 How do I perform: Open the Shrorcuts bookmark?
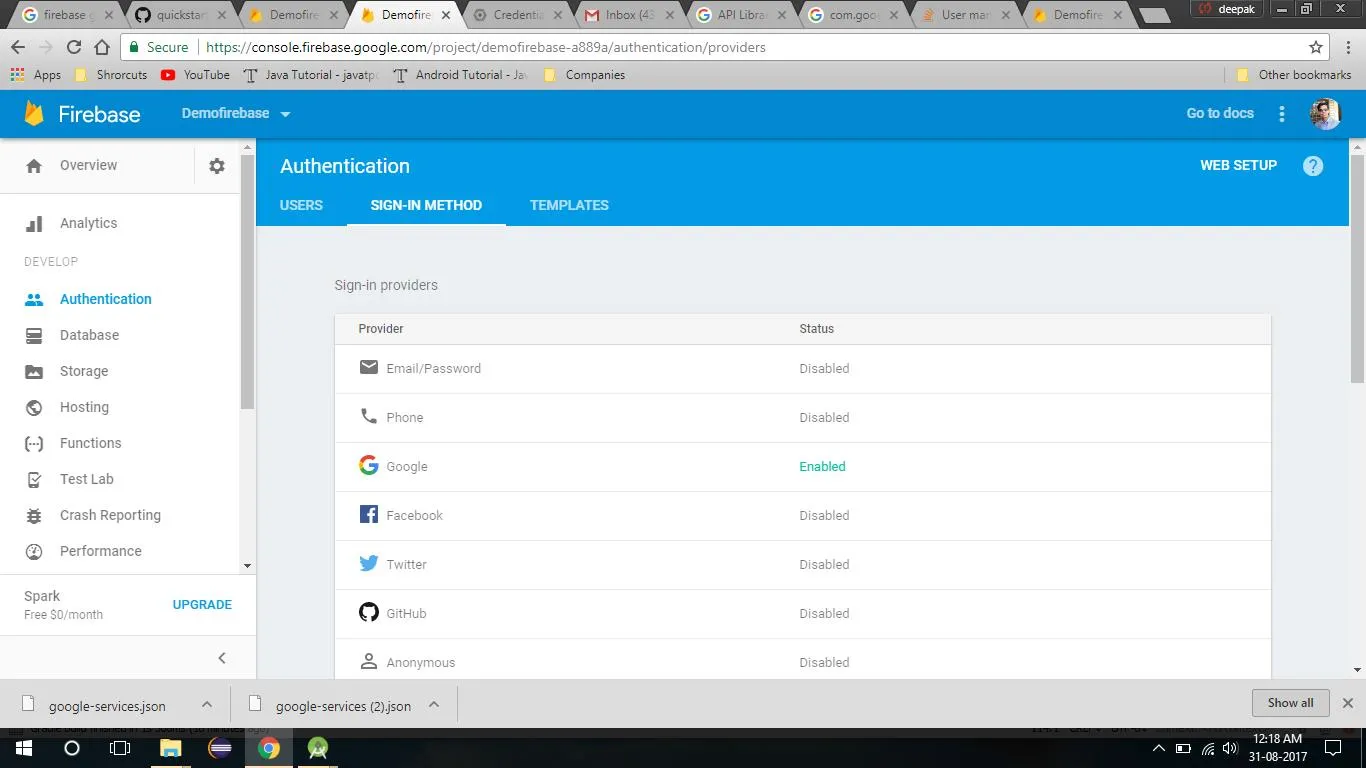pos(111,75)
